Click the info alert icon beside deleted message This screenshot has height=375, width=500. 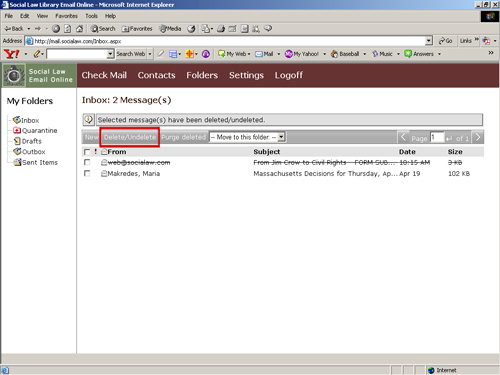[x=89, y=119]
